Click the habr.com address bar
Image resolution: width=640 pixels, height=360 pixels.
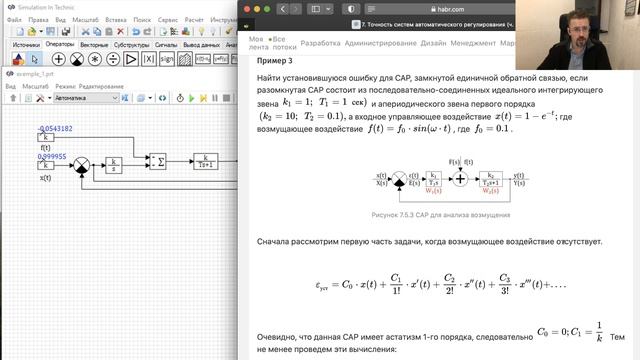[440, 9]
